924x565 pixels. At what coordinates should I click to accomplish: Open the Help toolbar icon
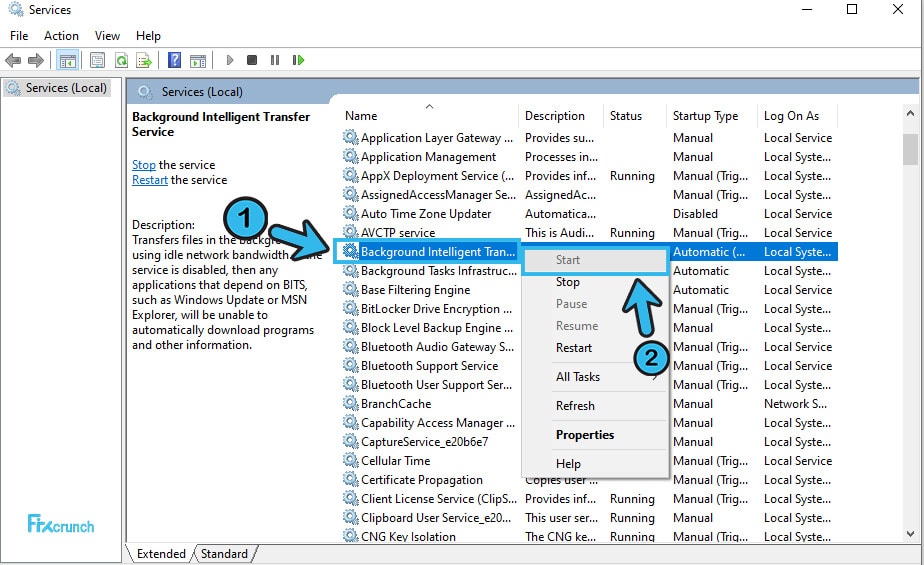pos(174,60)
